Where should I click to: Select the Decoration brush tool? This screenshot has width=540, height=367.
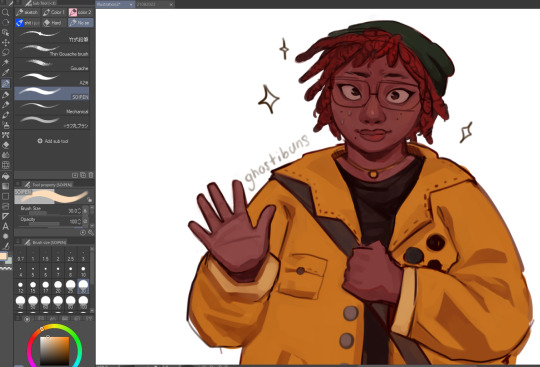[6, 135]
